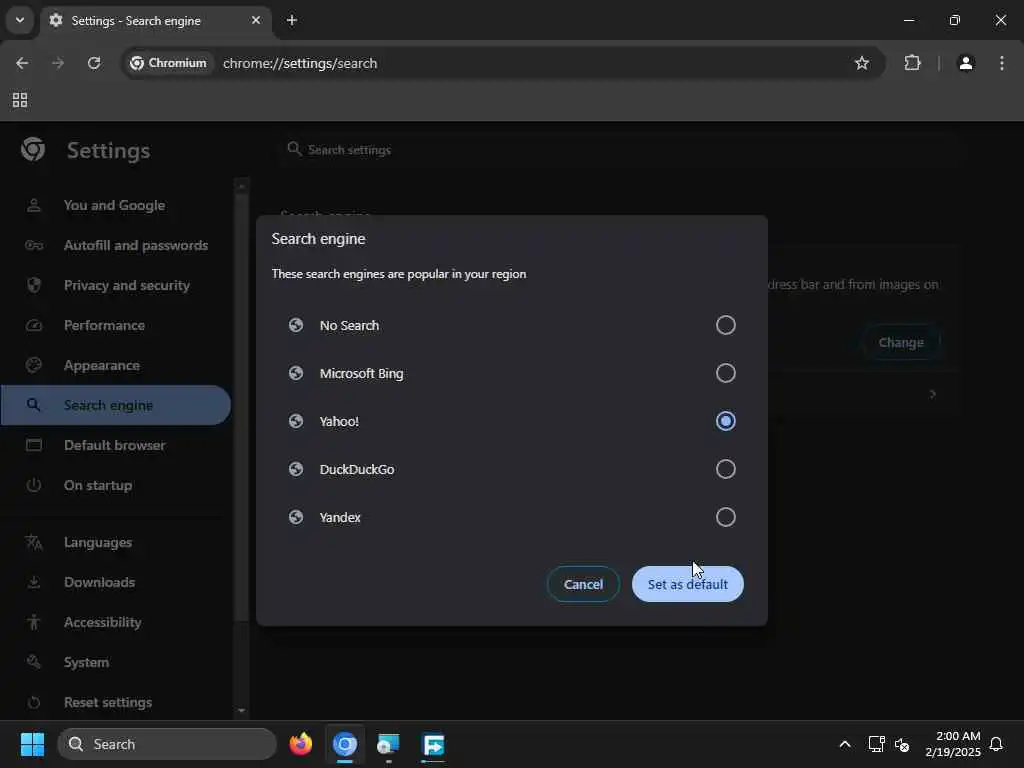The height and width of the screenshot is (768, 1024).
Task: Click the DuckDuckGo label text
Action: (357, 470)
